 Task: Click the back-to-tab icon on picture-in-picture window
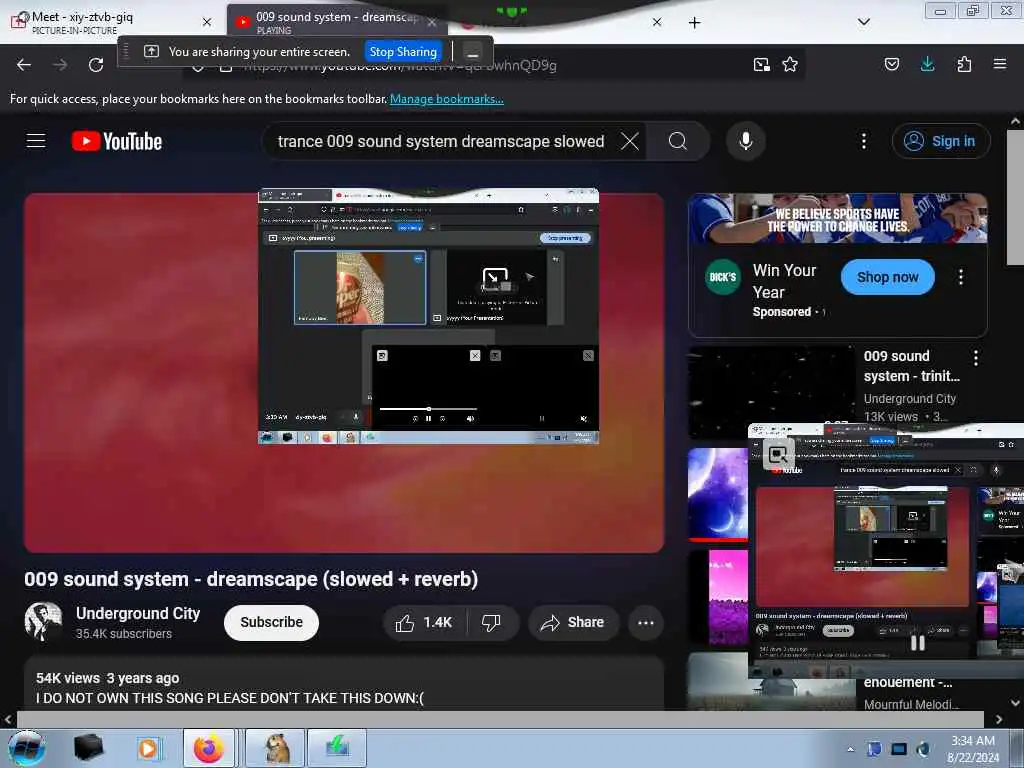click(778, 455)
